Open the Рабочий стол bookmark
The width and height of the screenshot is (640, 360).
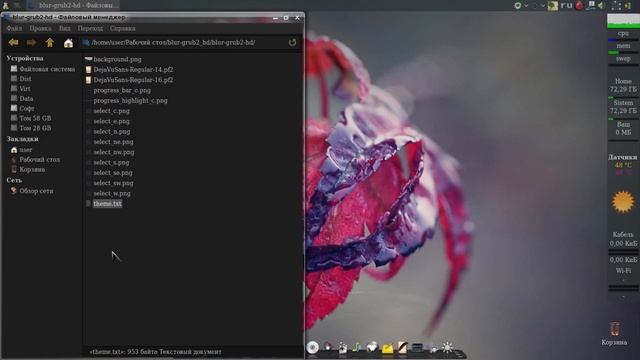[36, 160]
